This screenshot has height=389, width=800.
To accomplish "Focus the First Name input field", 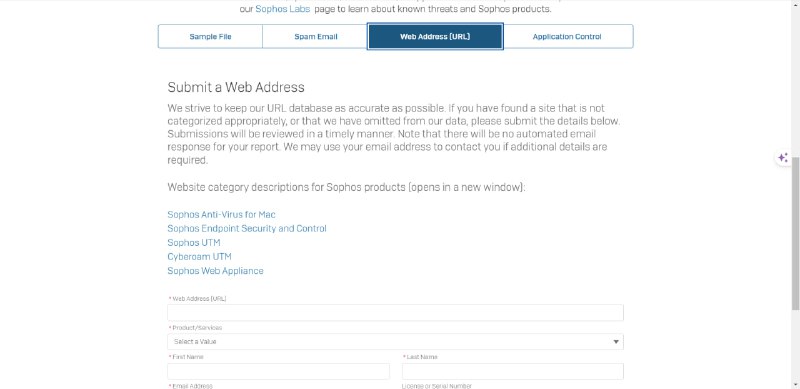I will (x=279, y=371).
